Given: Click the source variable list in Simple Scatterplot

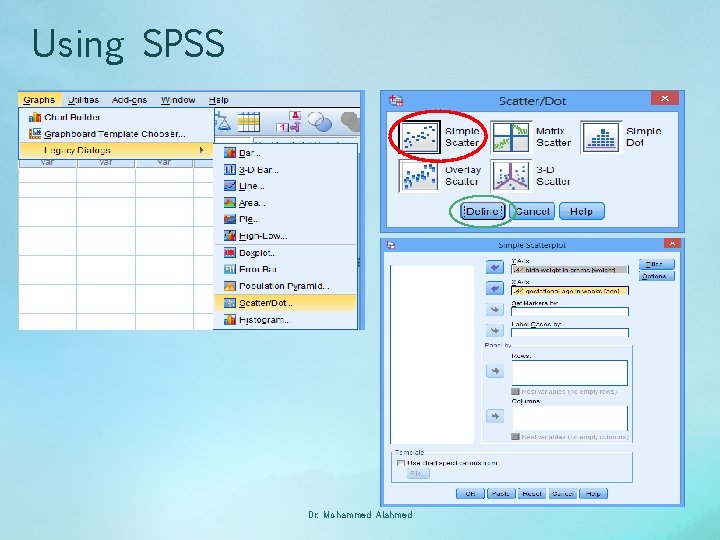Looking at the screenshot, I should (x=432, y=354).
